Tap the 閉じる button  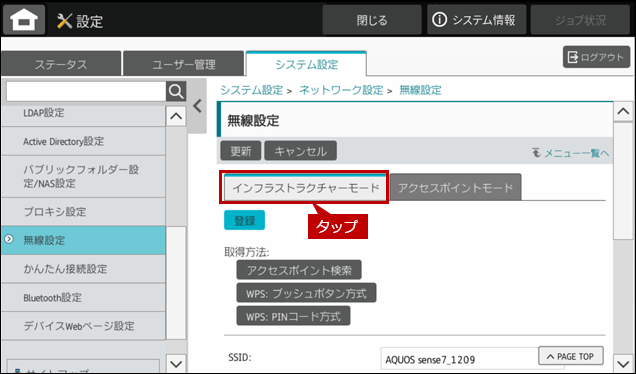point(372,20)
